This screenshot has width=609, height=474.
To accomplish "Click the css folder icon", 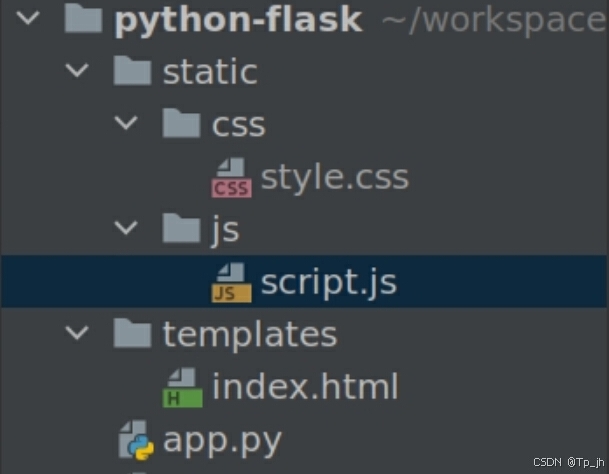I will point(181,123).
